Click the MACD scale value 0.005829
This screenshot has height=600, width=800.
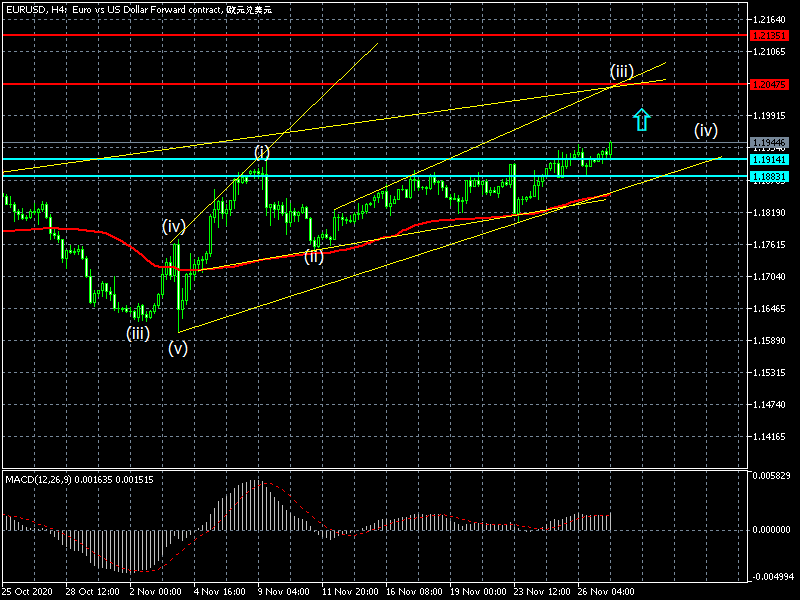click(x=771, y=476)
